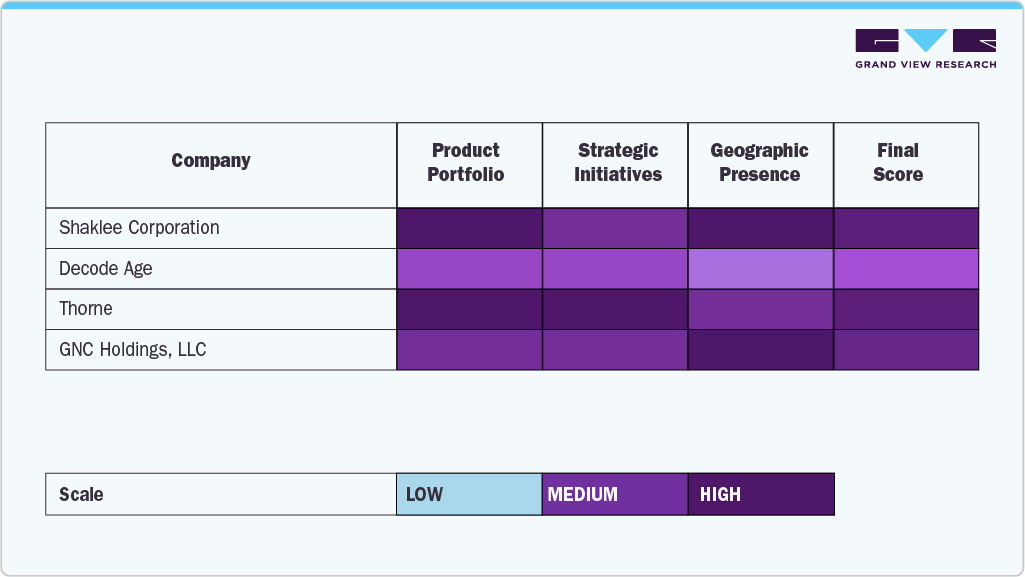Select the Company column header

(211, 161)
